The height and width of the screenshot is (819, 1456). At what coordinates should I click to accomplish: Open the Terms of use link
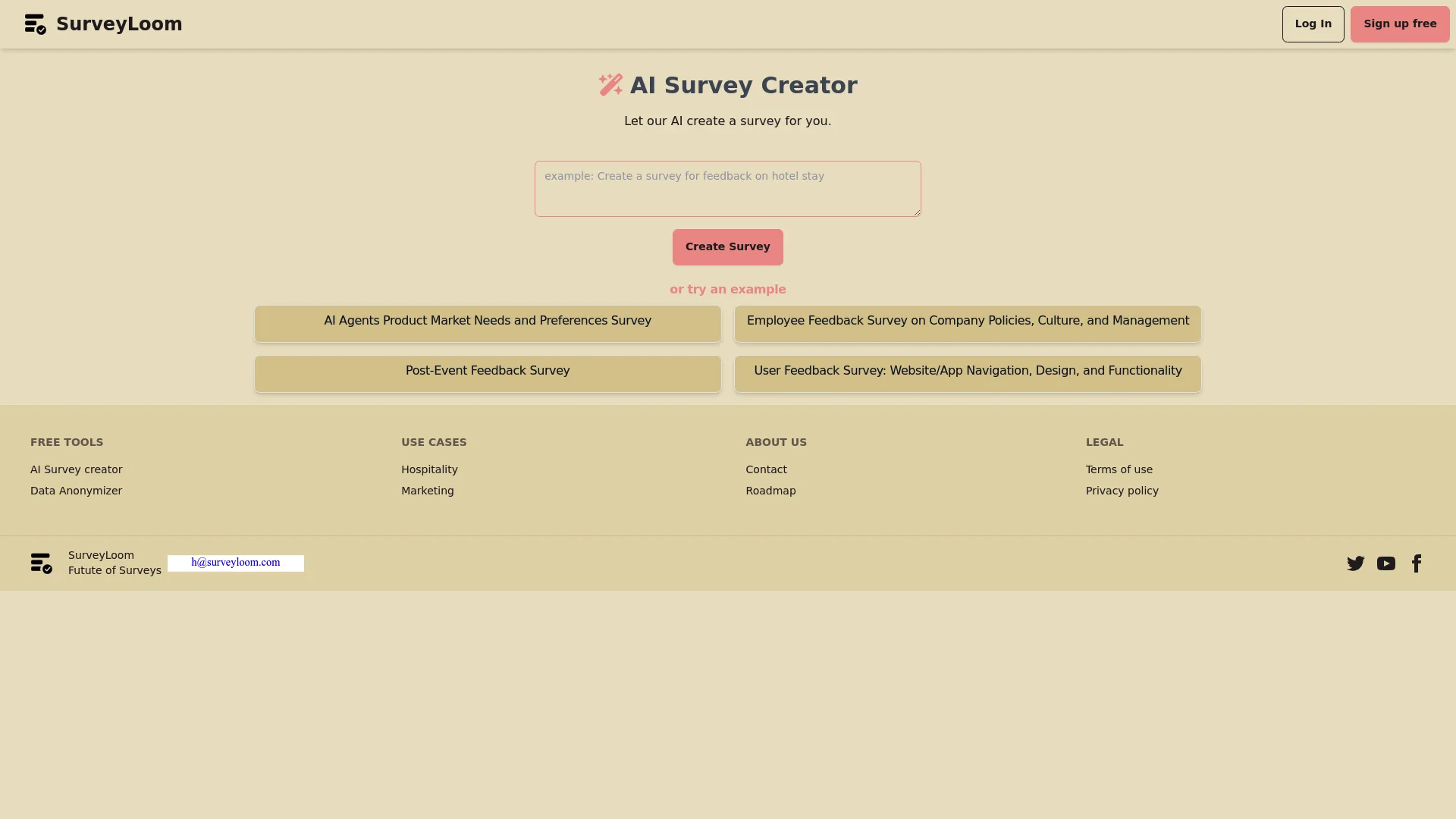coord(1119,469)
